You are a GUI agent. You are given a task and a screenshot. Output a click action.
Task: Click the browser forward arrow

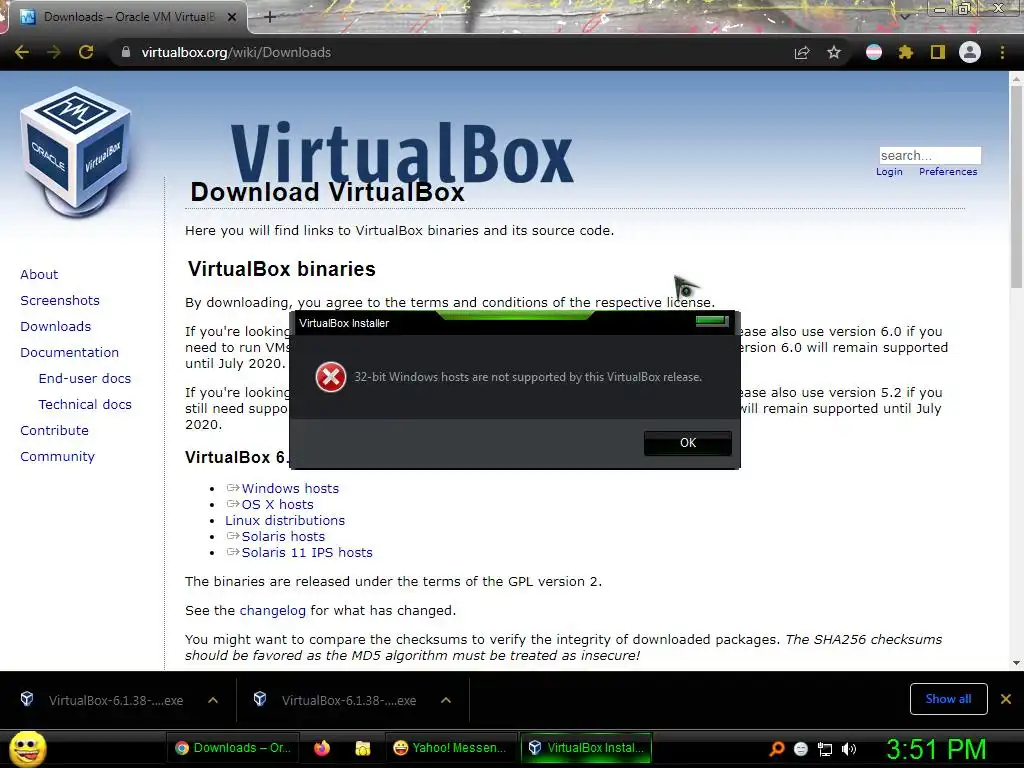click(x=54, y=52)
